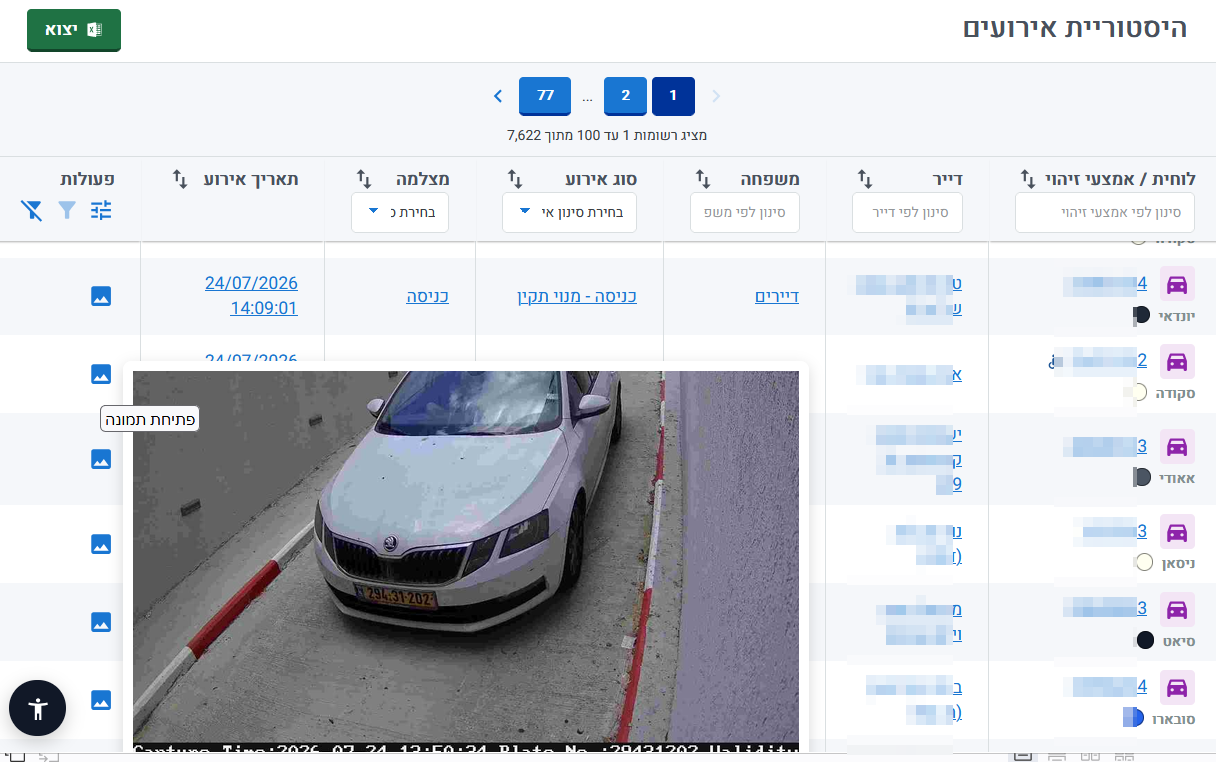Click the purple car icon in סיאט row
The image size is (1216, 762).
[x=1177, y=609]
